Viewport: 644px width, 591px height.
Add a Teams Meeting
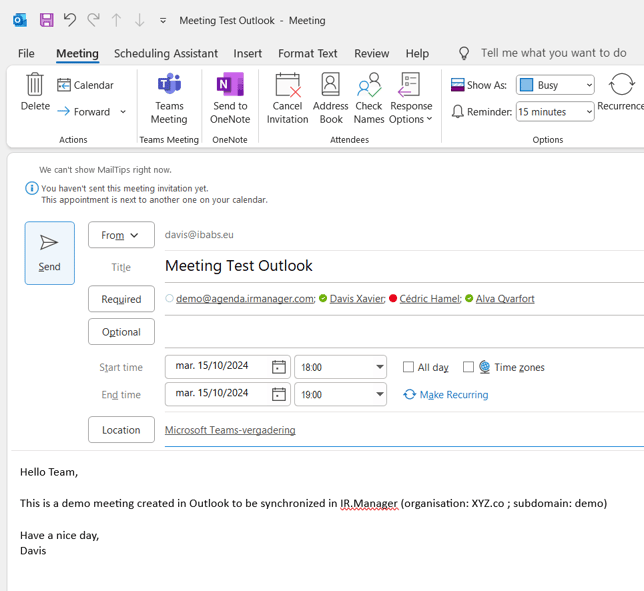point(169,99)
